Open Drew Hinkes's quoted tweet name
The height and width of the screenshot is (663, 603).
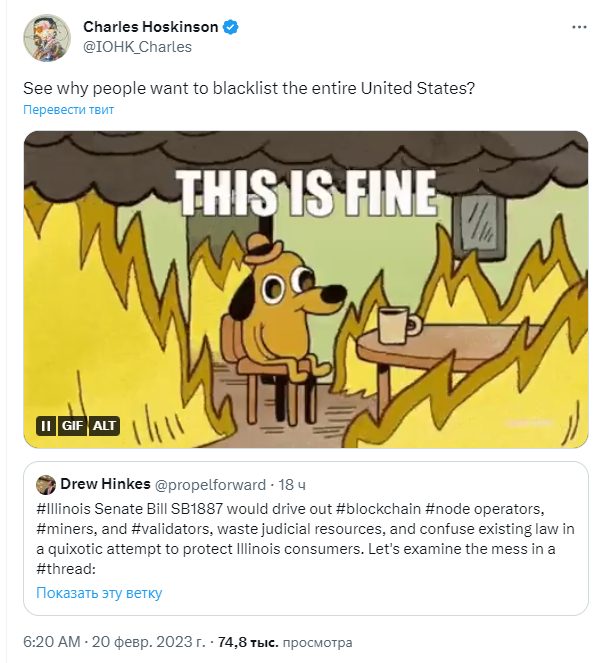click(106, 485)
